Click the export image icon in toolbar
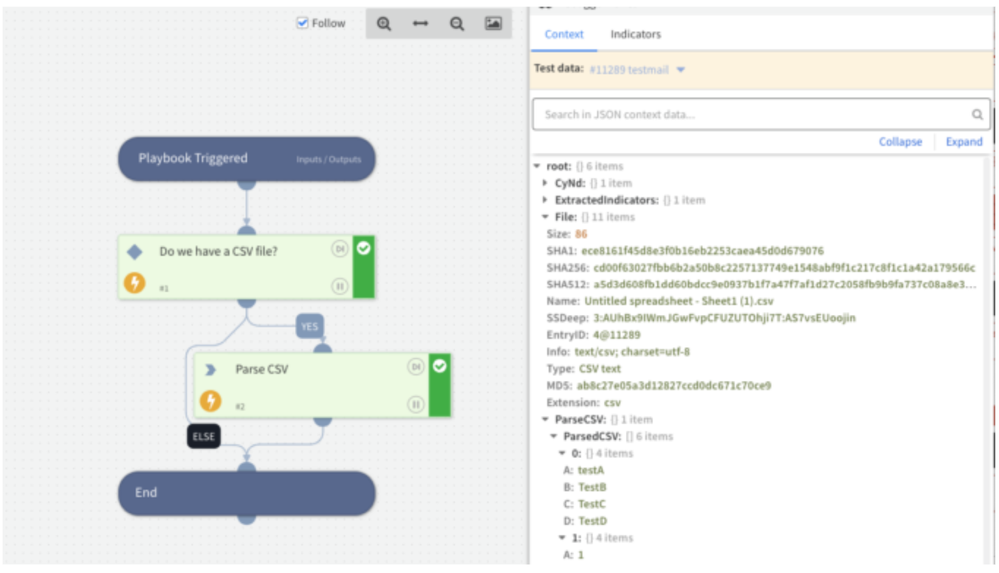This screenshot has width=999, height=573. pyautogui.click(x=493, y=24)
